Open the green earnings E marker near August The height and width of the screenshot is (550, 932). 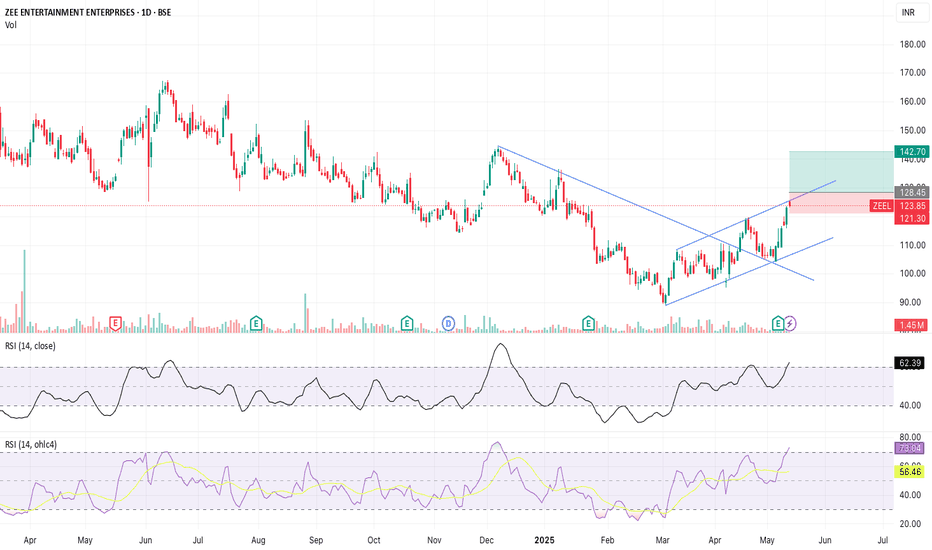click(x=256, y=323)
